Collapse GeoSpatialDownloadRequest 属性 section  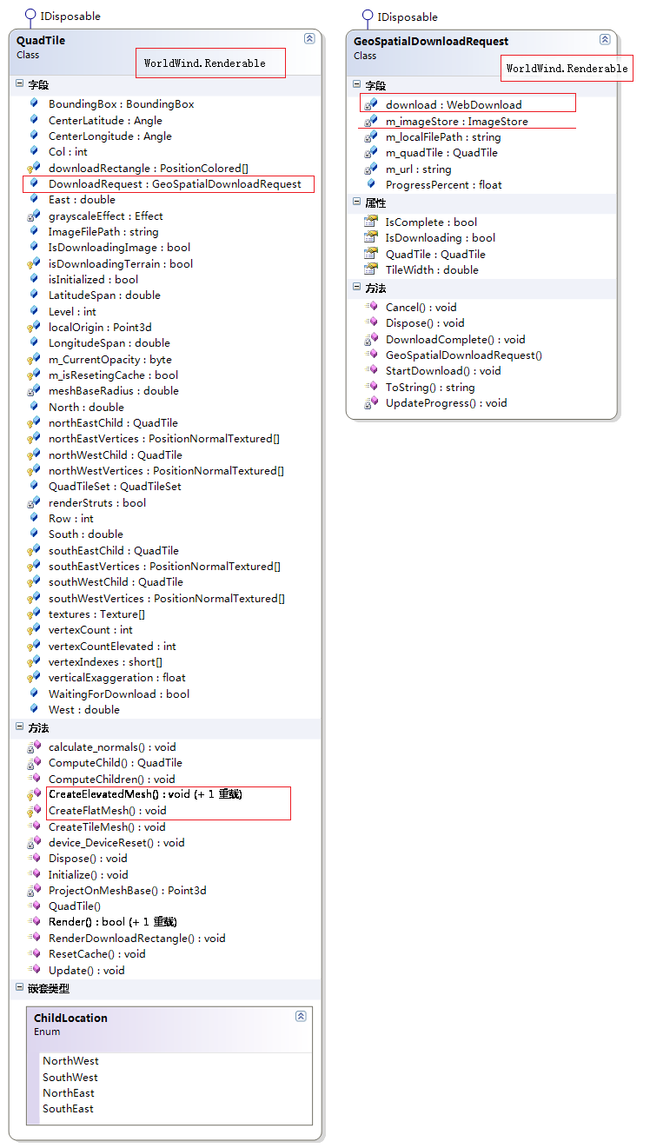click(356, 203)
